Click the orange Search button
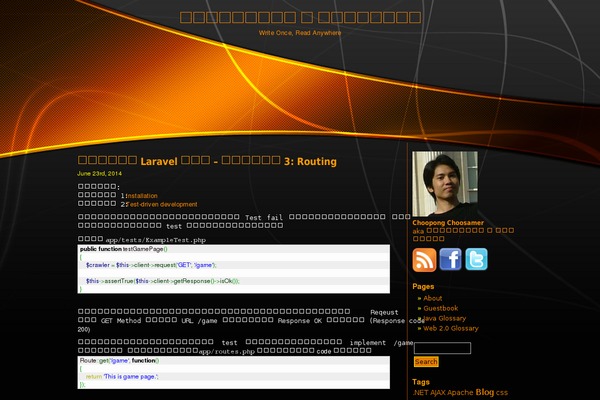The width and height of the screenshot is (600, 400). [x=426, y=362]
